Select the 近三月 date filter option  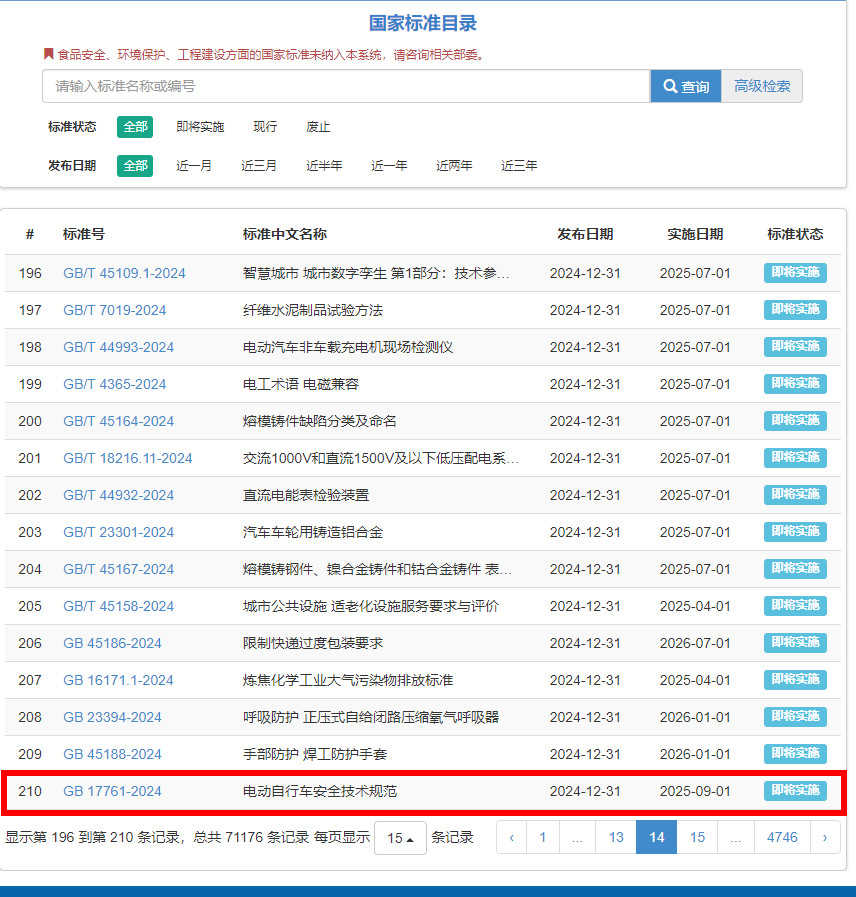click(x=259, y=166)
